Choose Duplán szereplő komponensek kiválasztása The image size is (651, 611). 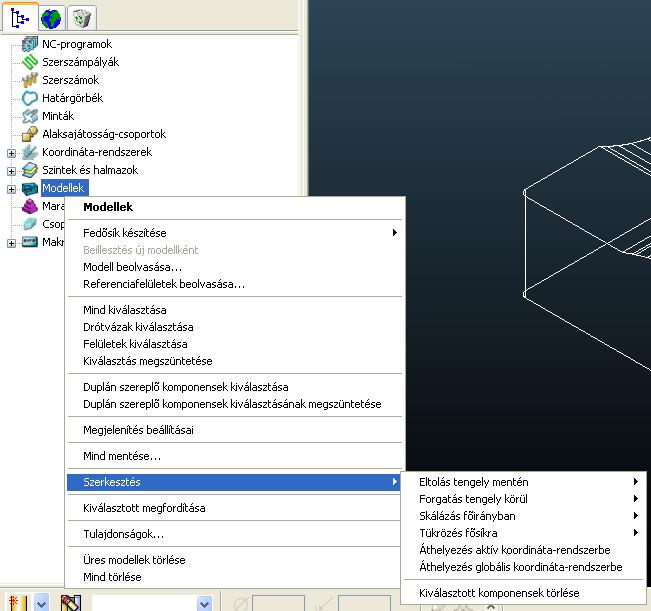click(235, 387)
